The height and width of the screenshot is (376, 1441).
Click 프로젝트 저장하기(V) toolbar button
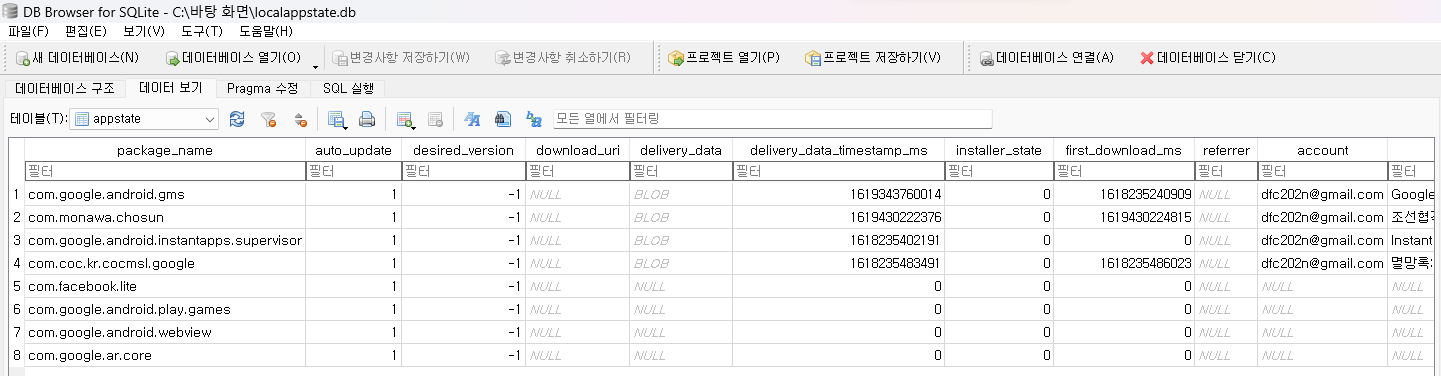pos(872,57)
